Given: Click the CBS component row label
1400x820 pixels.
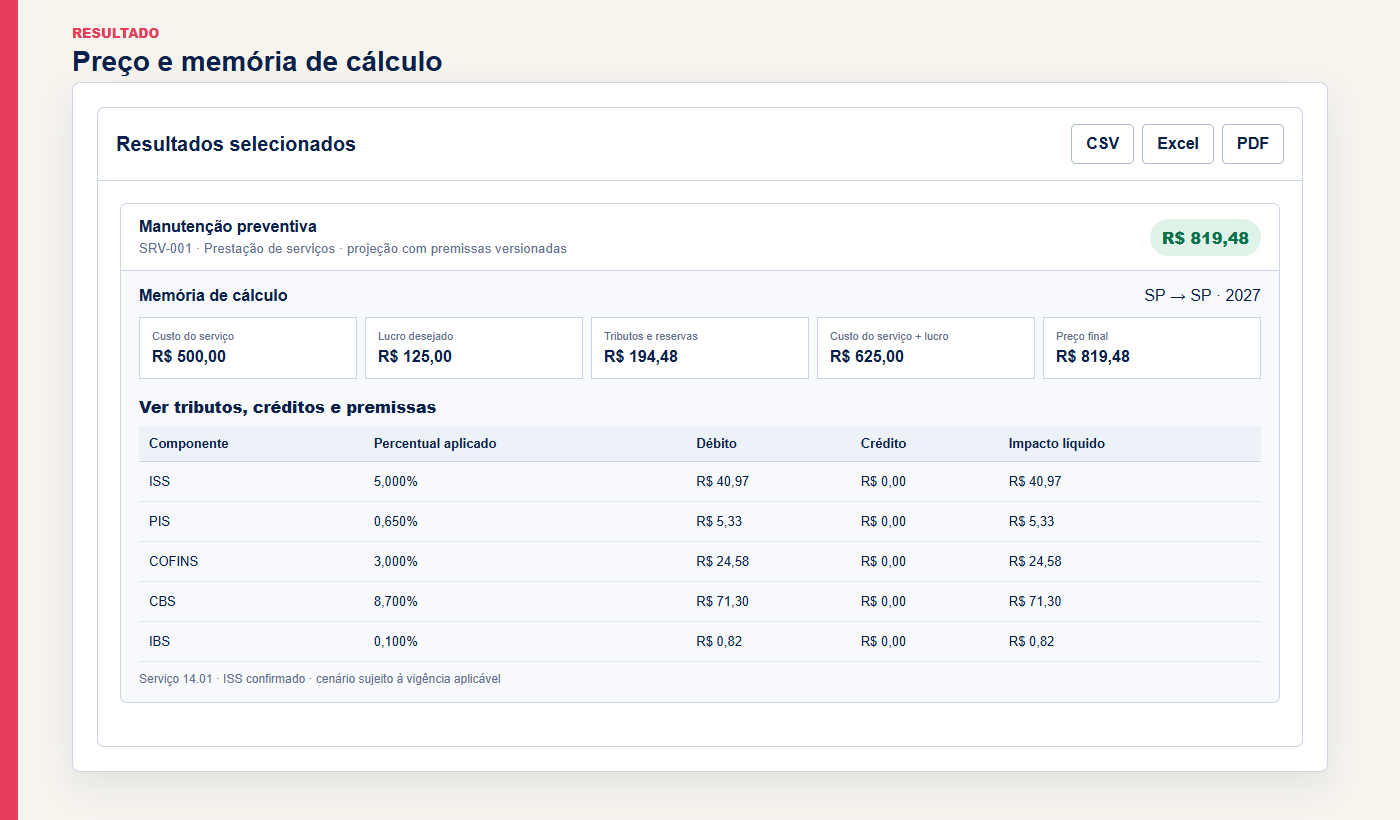Looking at the screenshot, I should coord(162,602).
